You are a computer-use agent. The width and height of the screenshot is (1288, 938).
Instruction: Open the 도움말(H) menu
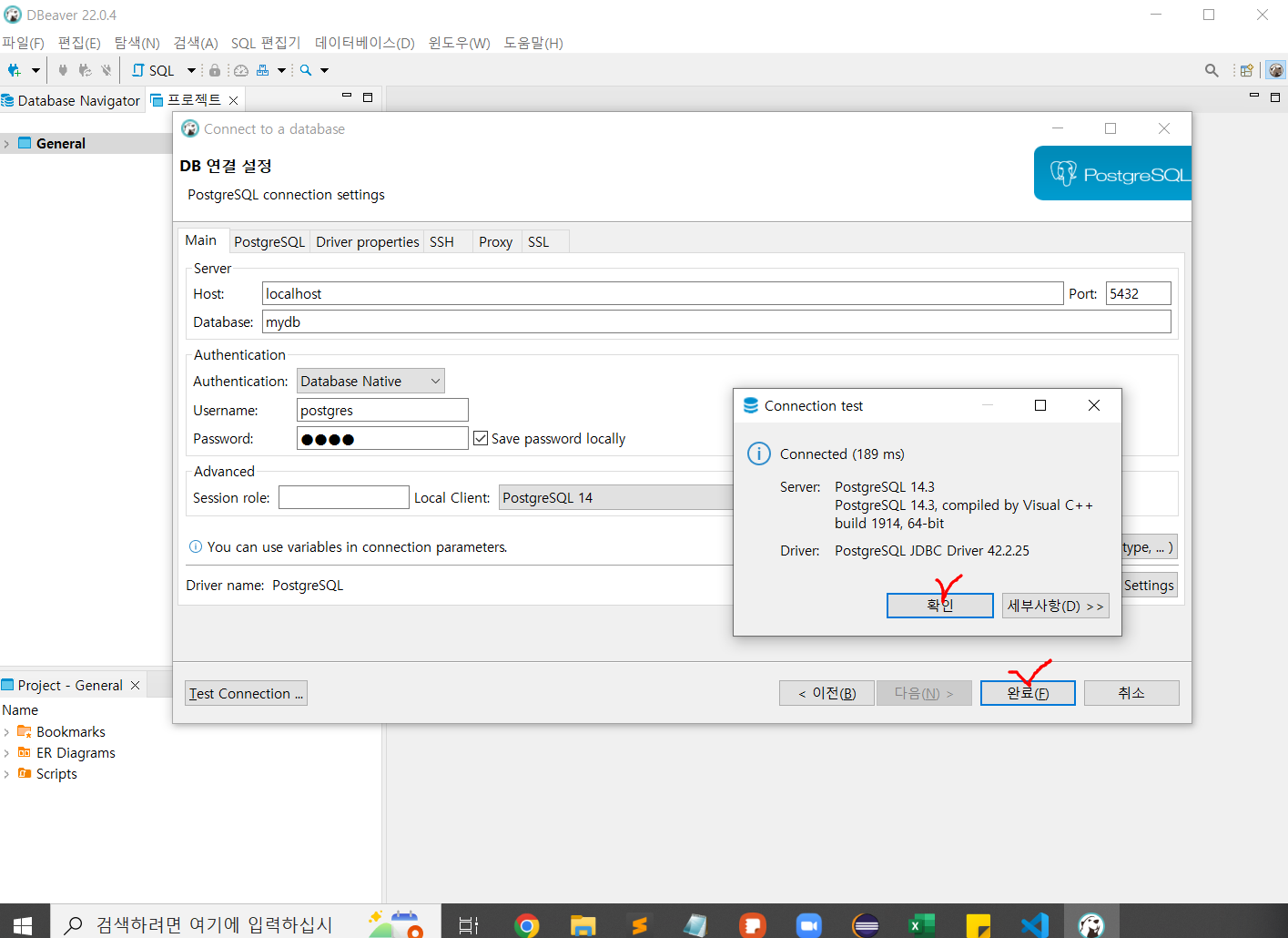click(533, 43)
